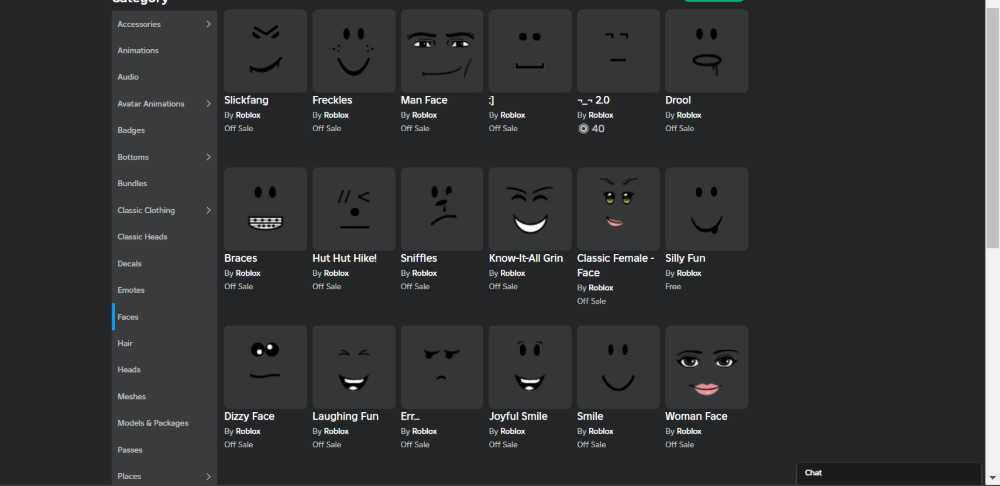Image resolution: width=1000 pixels, height=486 pixels.
Task: Open the Classic Female face thumbnail
Action: click(618, 209)
